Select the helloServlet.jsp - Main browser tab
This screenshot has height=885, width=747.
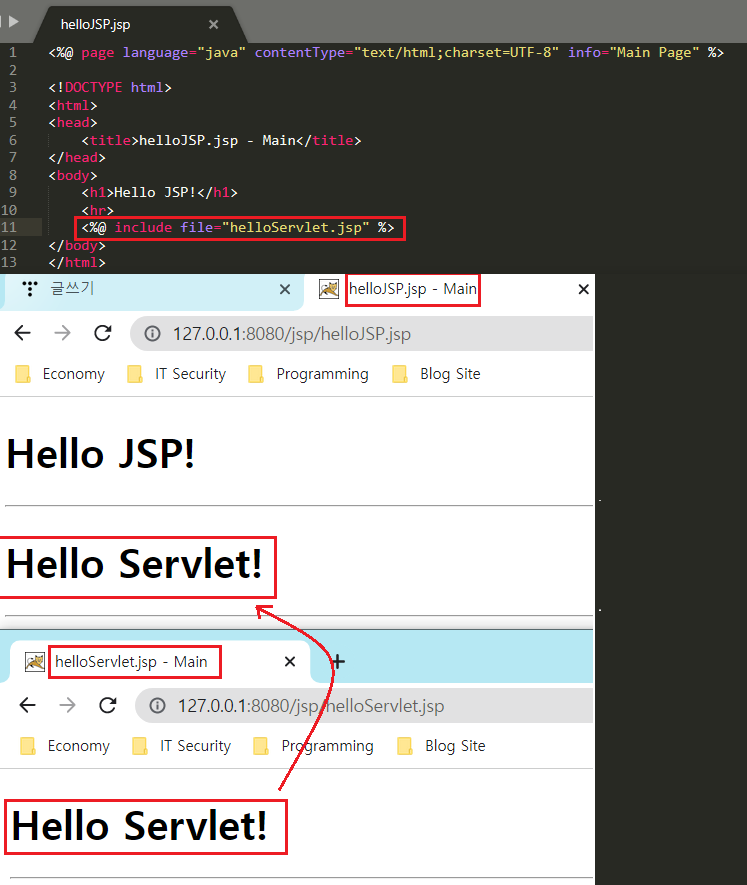point(160,661)
